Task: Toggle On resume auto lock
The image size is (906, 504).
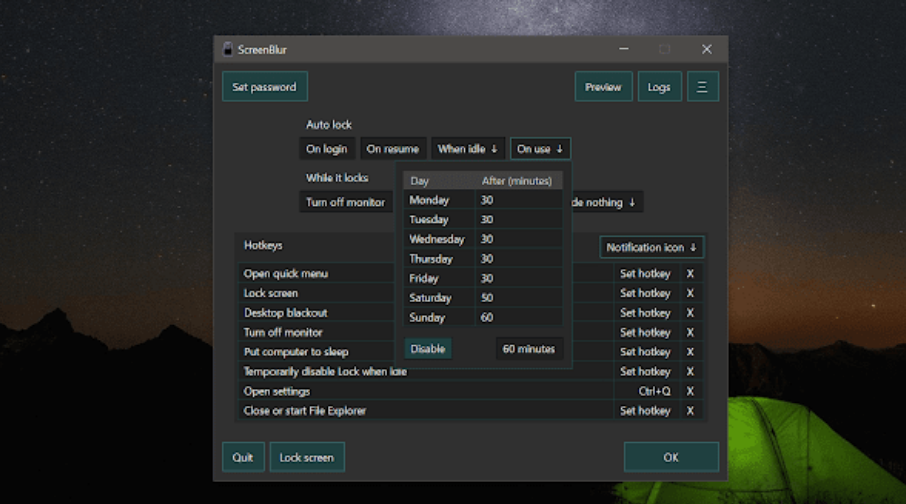Action: pos(392,149)
